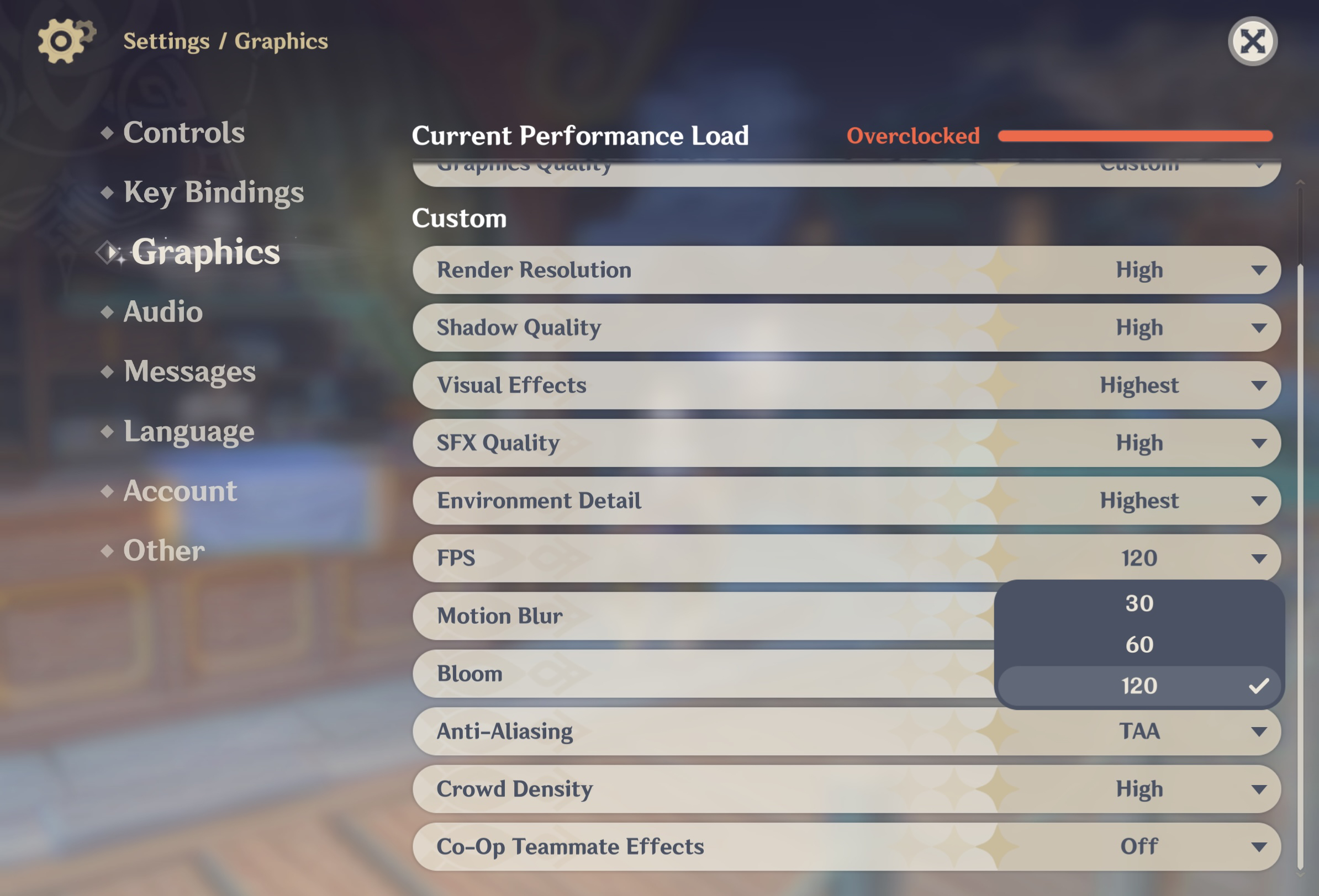
Task: Close the Settings panel
Action: tap(1254, 40)
